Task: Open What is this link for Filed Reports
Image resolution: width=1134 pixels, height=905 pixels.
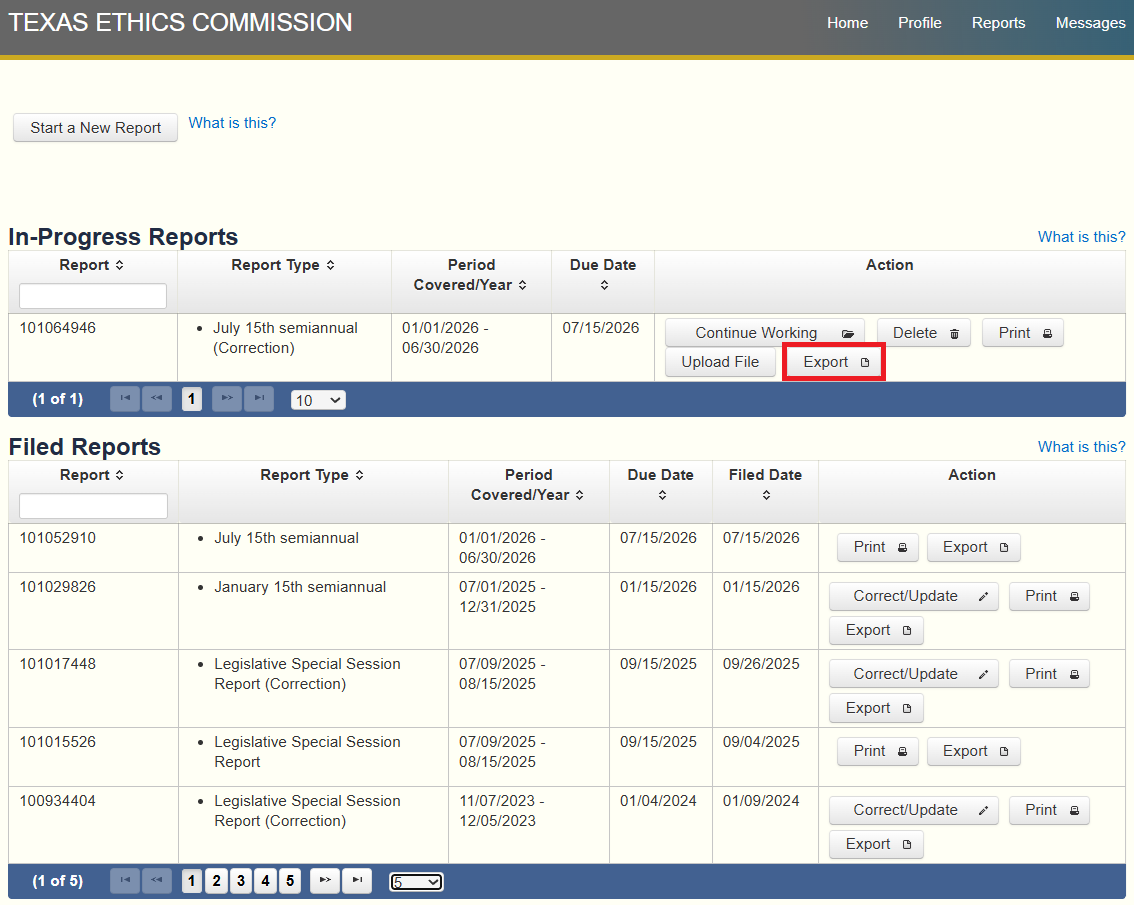Action: 1081,446
